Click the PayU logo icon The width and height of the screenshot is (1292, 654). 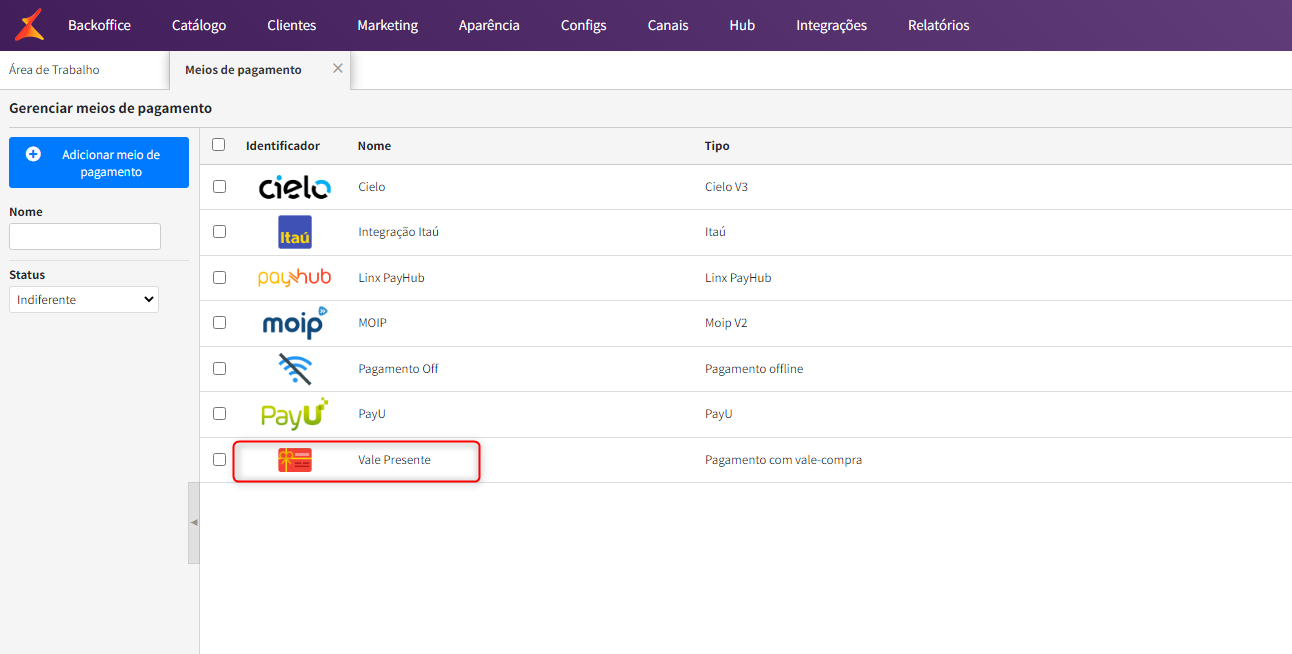294,414
